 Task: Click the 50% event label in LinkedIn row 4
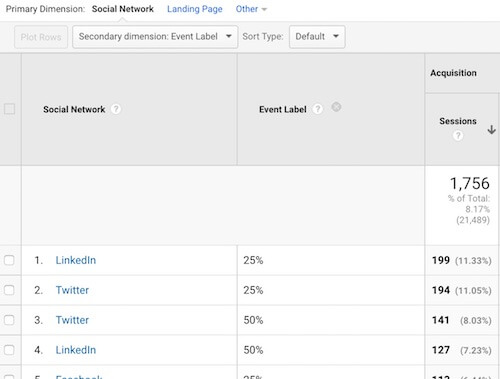pos(253,350)
